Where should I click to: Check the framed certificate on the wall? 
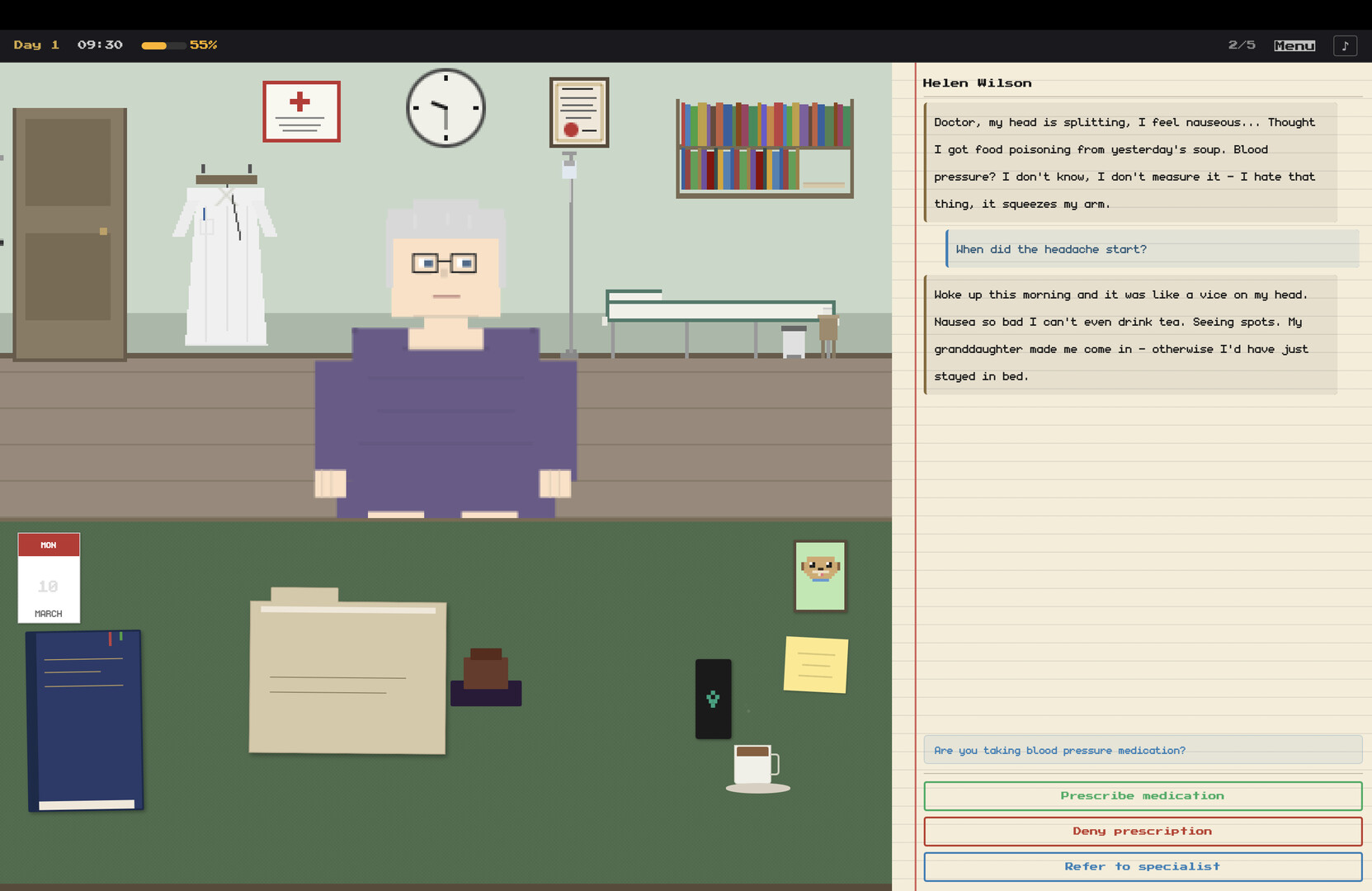(578, 111)
